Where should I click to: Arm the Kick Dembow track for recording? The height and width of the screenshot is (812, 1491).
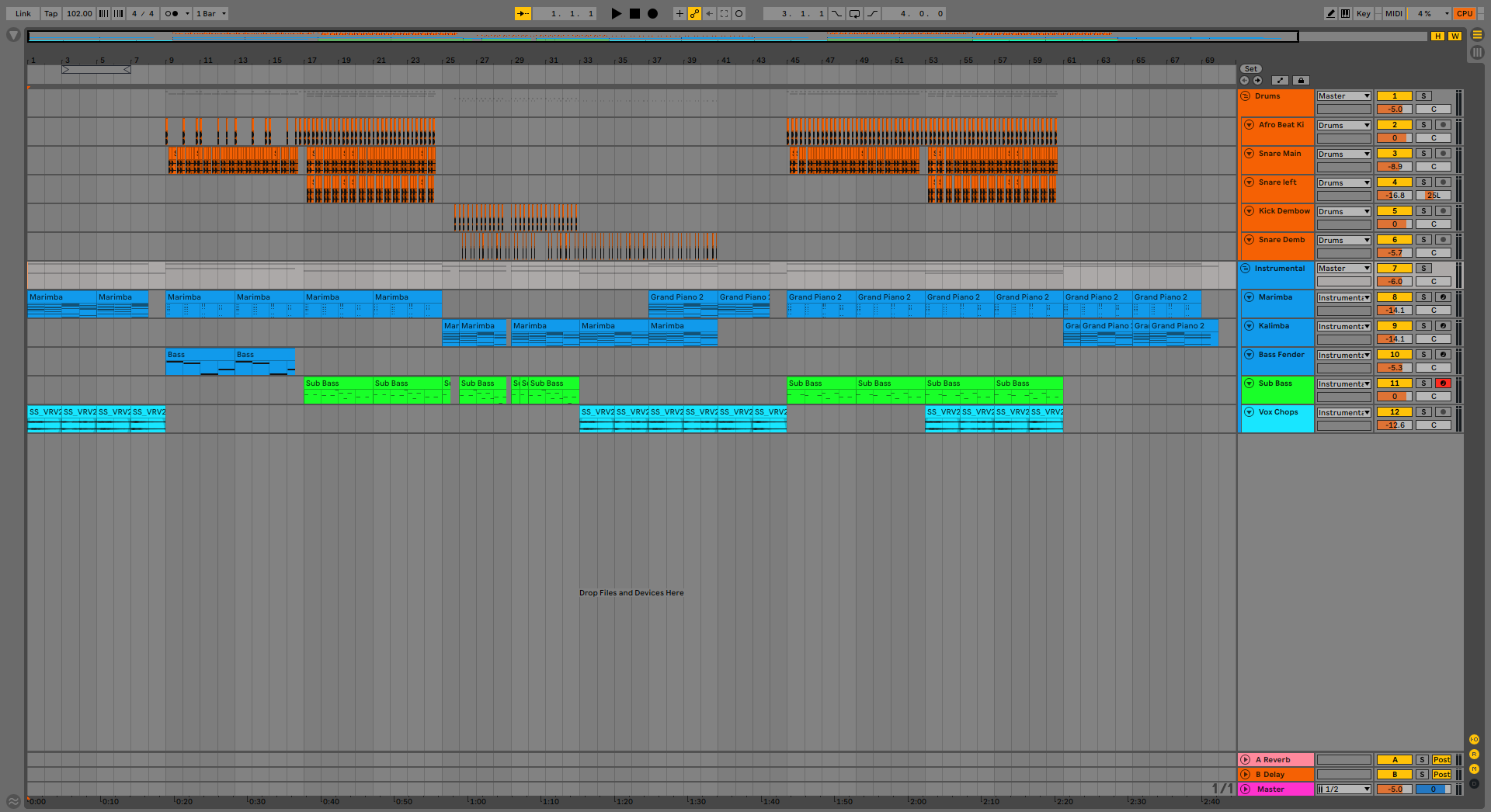(x=1443, y=211)
